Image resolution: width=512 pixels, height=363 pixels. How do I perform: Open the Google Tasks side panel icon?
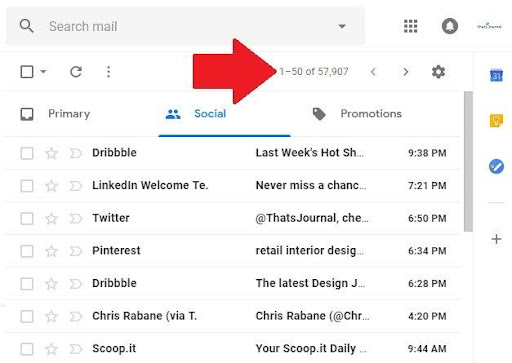[x=496, y=166]
